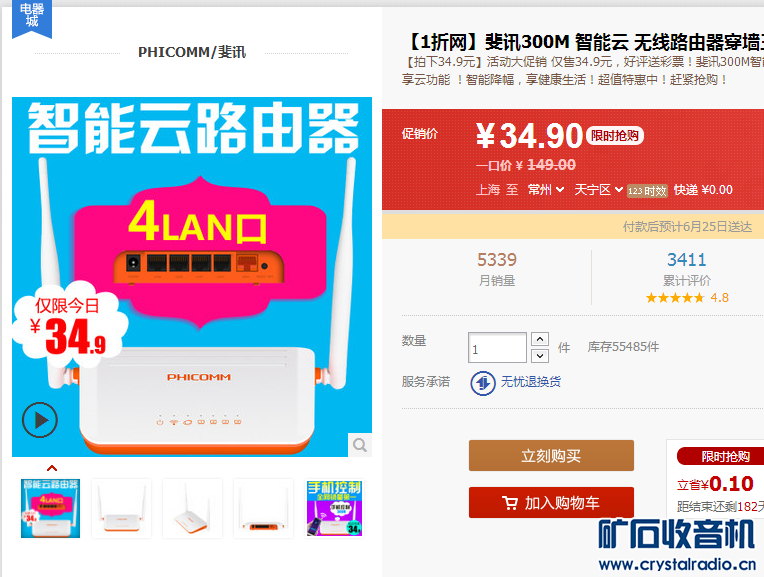Click the quantity input field
Viewport: 764px width, 577px height.
[497, 347]
